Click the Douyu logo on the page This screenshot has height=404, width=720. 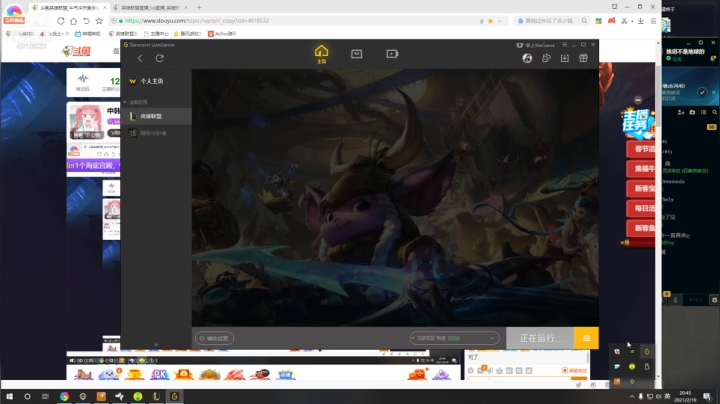pyautogui.click(x=77, y=51)
